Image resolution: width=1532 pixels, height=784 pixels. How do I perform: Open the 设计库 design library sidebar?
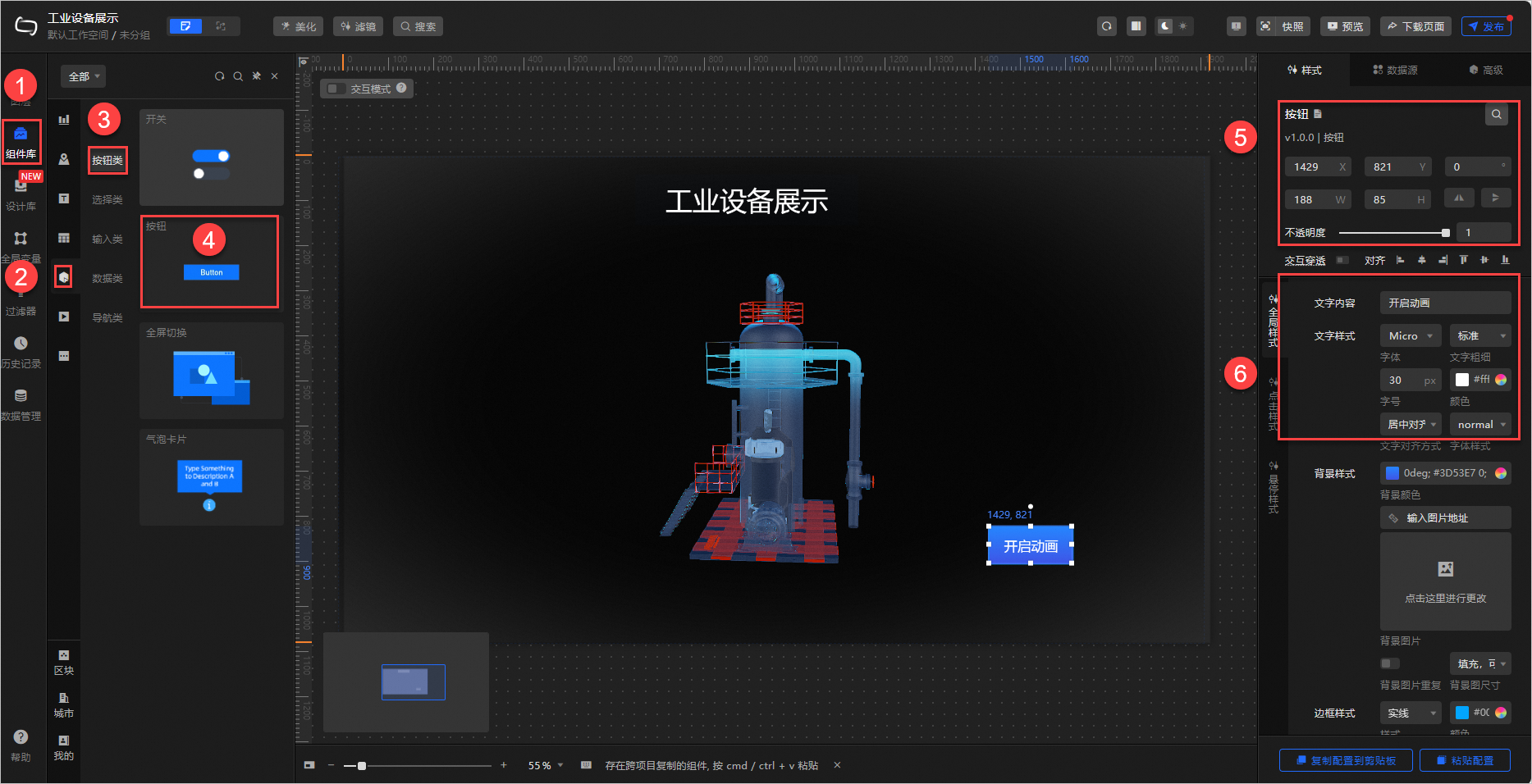tap(21, 197)
